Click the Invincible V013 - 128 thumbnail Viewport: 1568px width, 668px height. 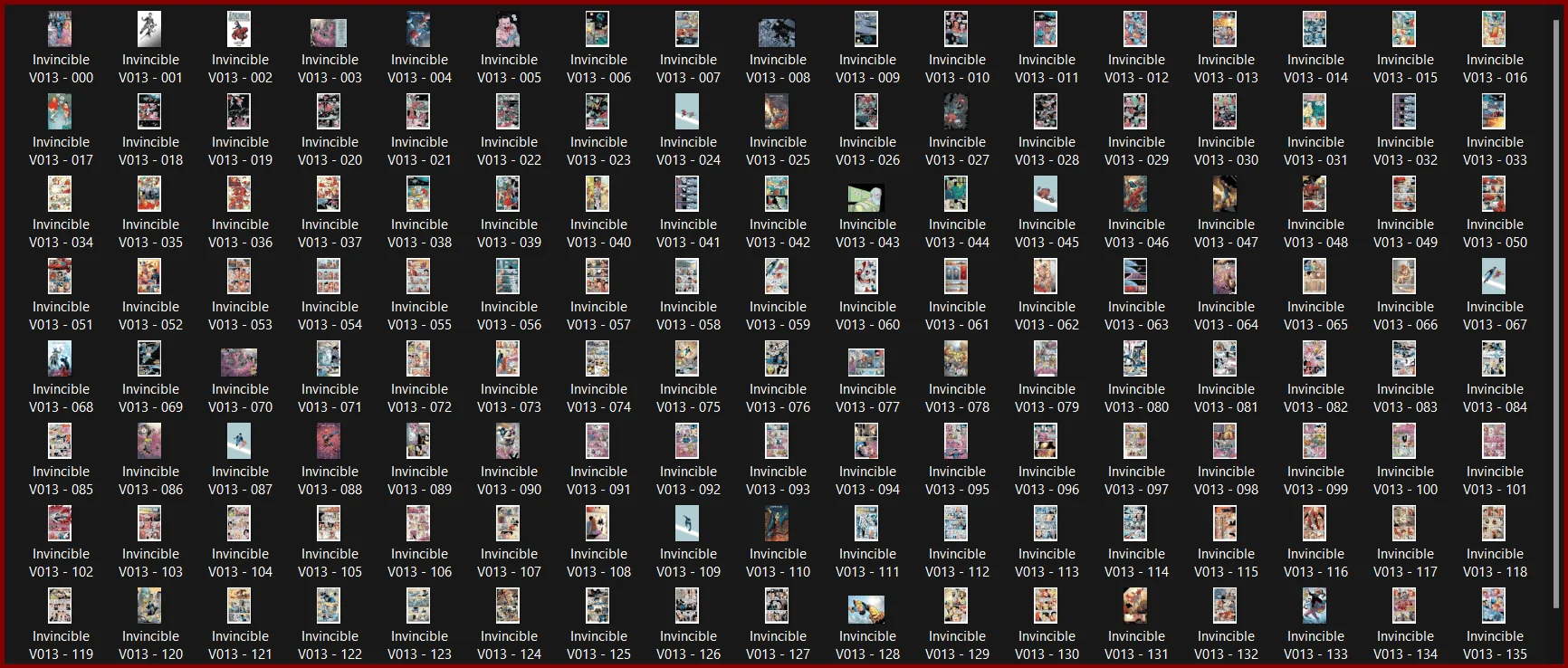tap(866, 609)
